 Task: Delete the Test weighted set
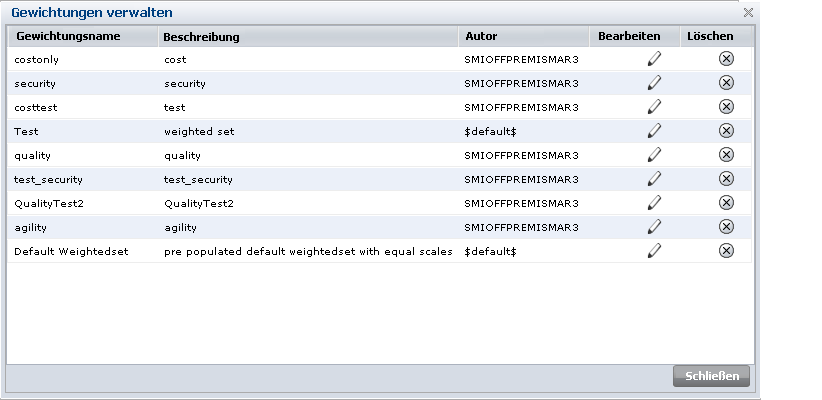tap(726, 131)
